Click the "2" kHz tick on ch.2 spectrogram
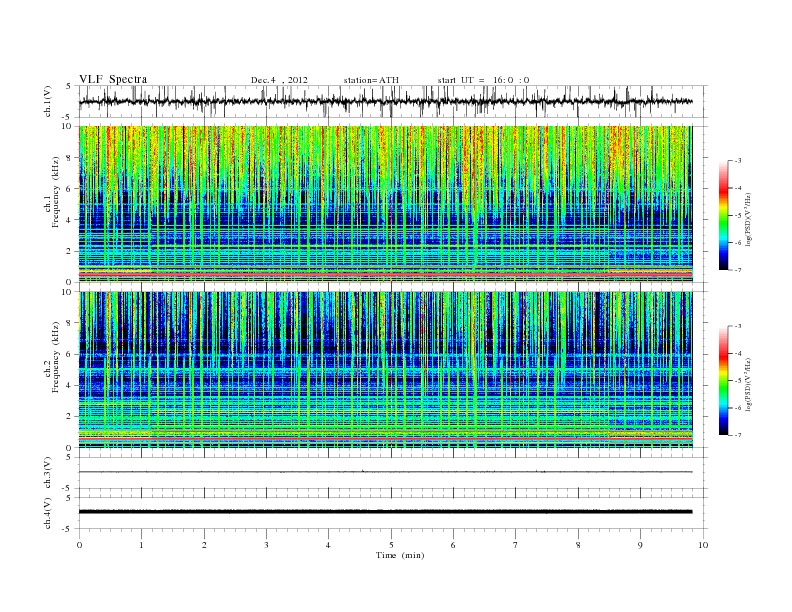Viewport: 792px width, 612px height. point(69,416)
